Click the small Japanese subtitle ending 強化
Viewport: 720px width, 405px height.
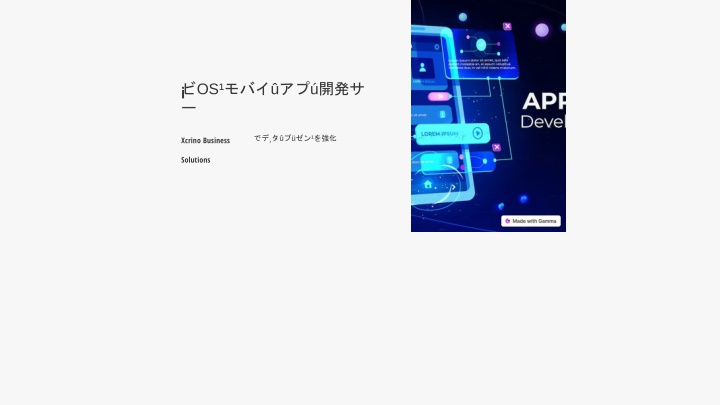pyautogui.click(x=295, y=138)
